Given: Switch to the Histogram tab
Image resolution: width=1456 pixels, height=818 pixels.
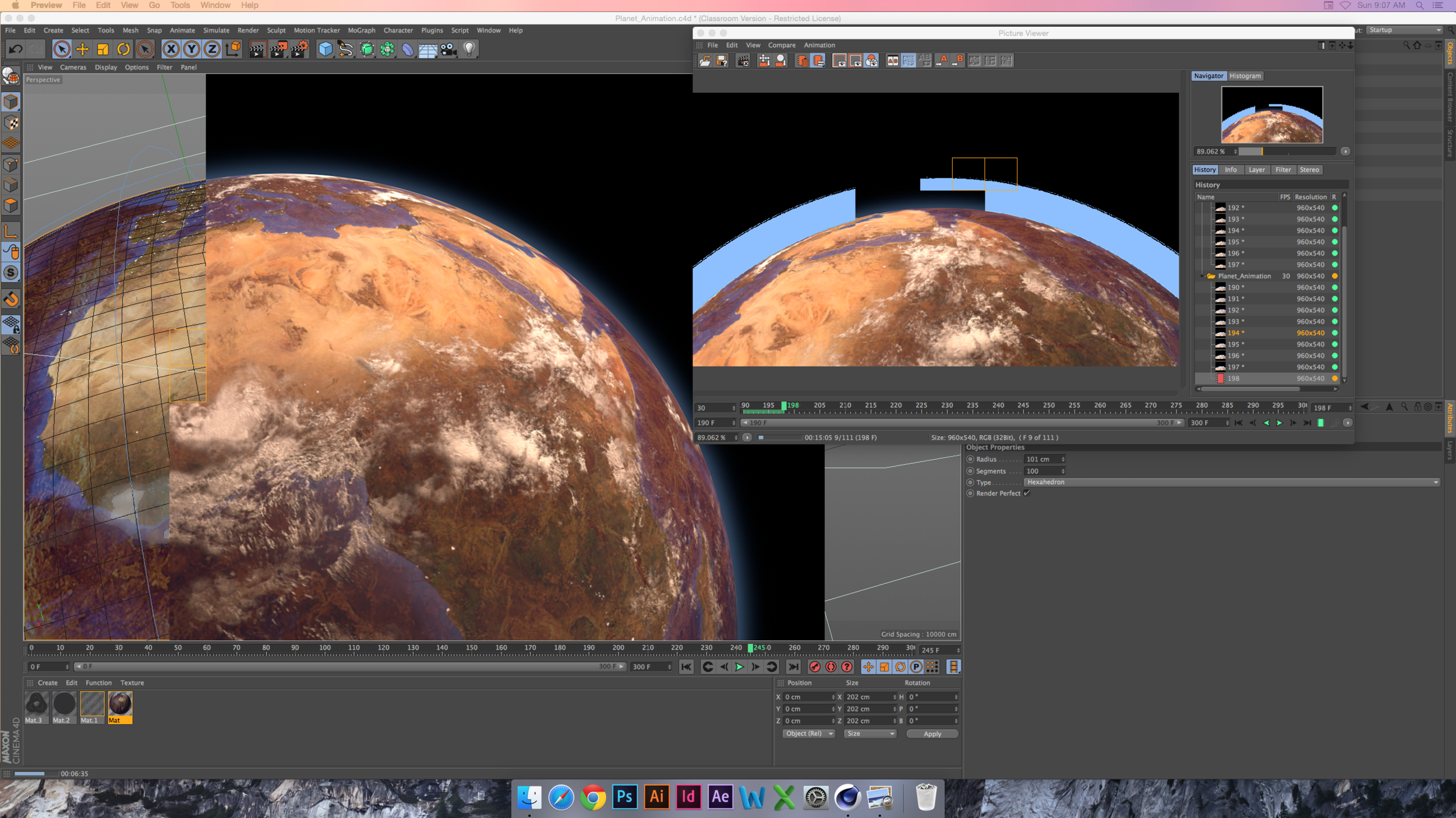Looking at the screenshot, I should coord(1245,76).
